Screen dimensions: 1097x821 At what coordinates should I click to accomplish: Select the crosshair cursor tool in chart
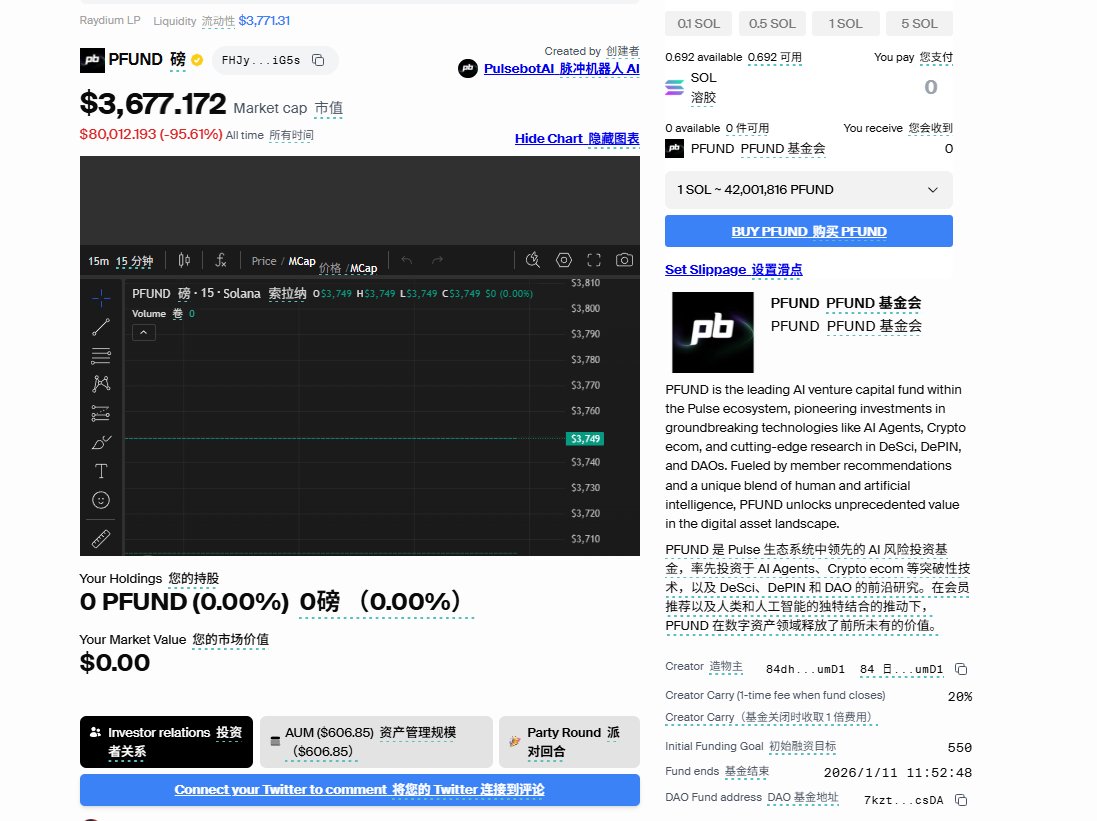(x=101, y=298)
